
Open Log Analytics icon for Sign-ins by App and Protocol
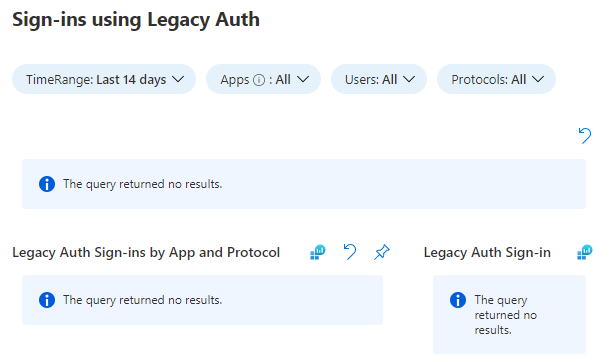317,252
